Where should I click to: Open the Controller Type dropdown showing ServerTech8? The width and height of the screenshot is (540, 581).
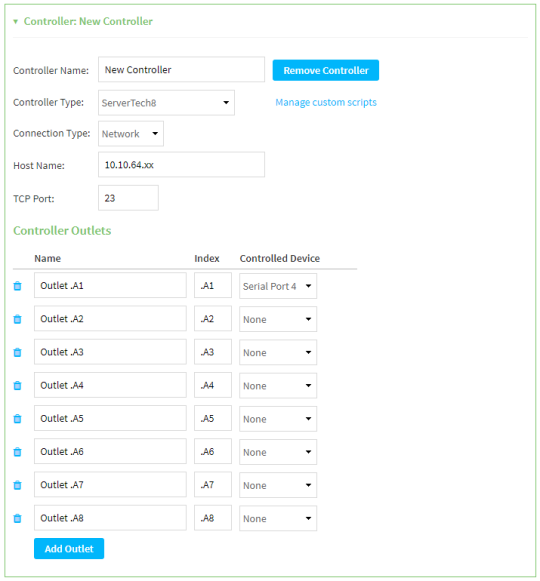click(x=166, y=103)
